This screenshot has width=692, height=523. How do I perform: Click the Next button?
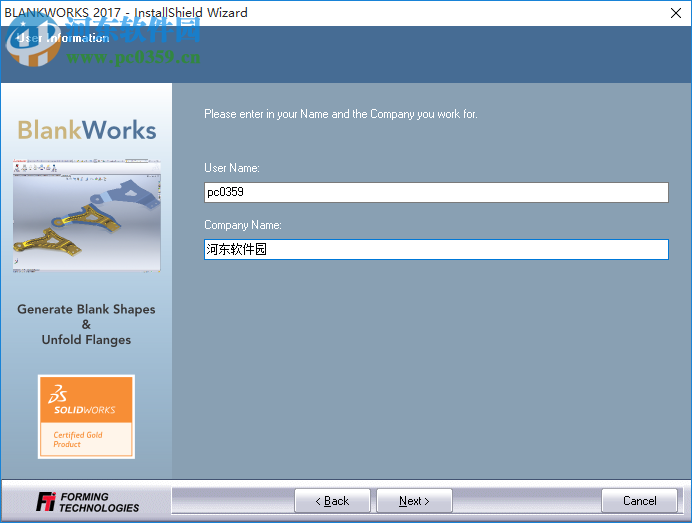click(414, 500)
